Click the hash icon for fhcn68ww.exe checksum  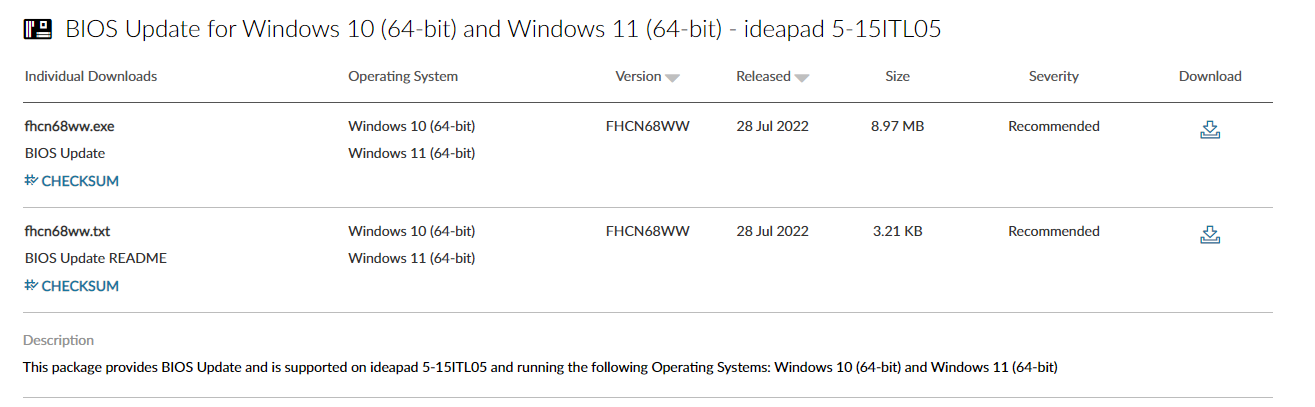coord(31,181)
